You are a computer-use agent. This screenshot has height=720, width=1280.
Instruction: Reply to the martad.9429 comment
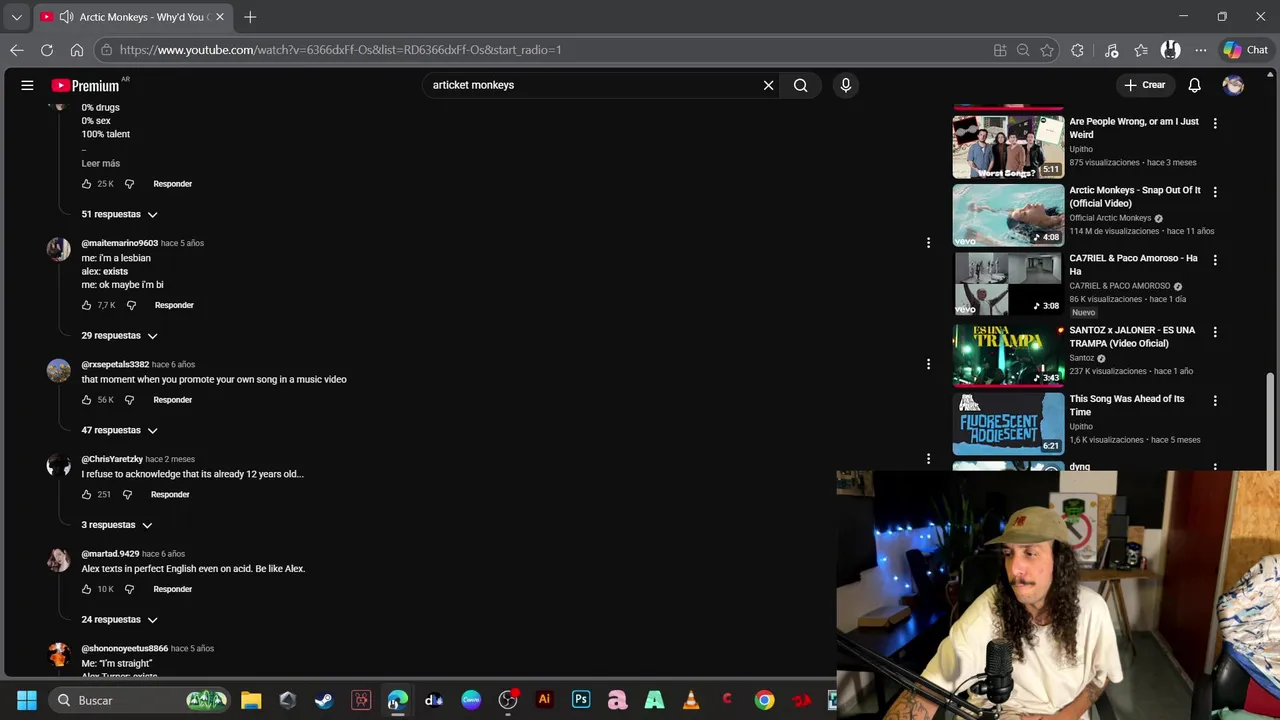click(173, 589)
